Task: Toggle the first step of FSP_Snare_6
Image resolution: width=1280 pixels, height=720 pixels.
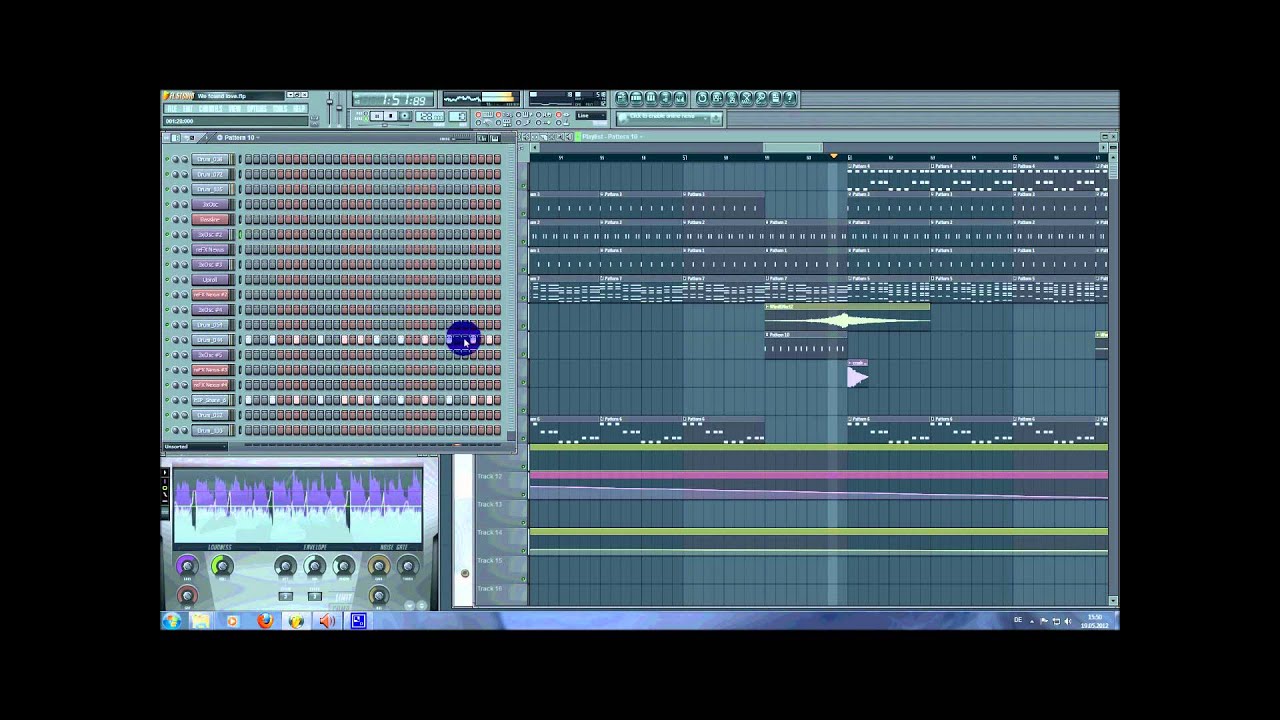Action: pos(248,400)
